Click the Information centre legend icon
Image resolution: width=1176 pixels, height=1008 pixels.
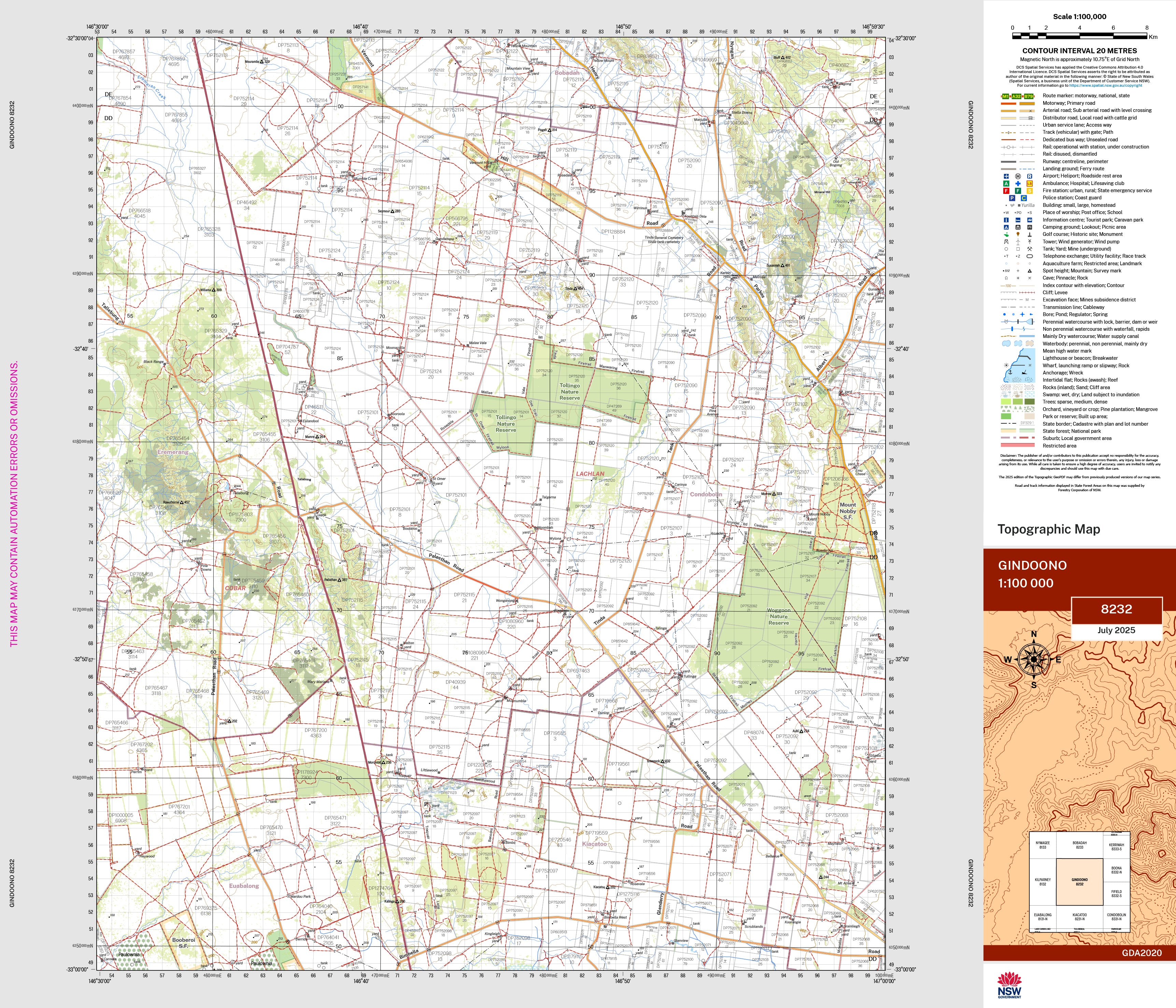[1006, 219]
